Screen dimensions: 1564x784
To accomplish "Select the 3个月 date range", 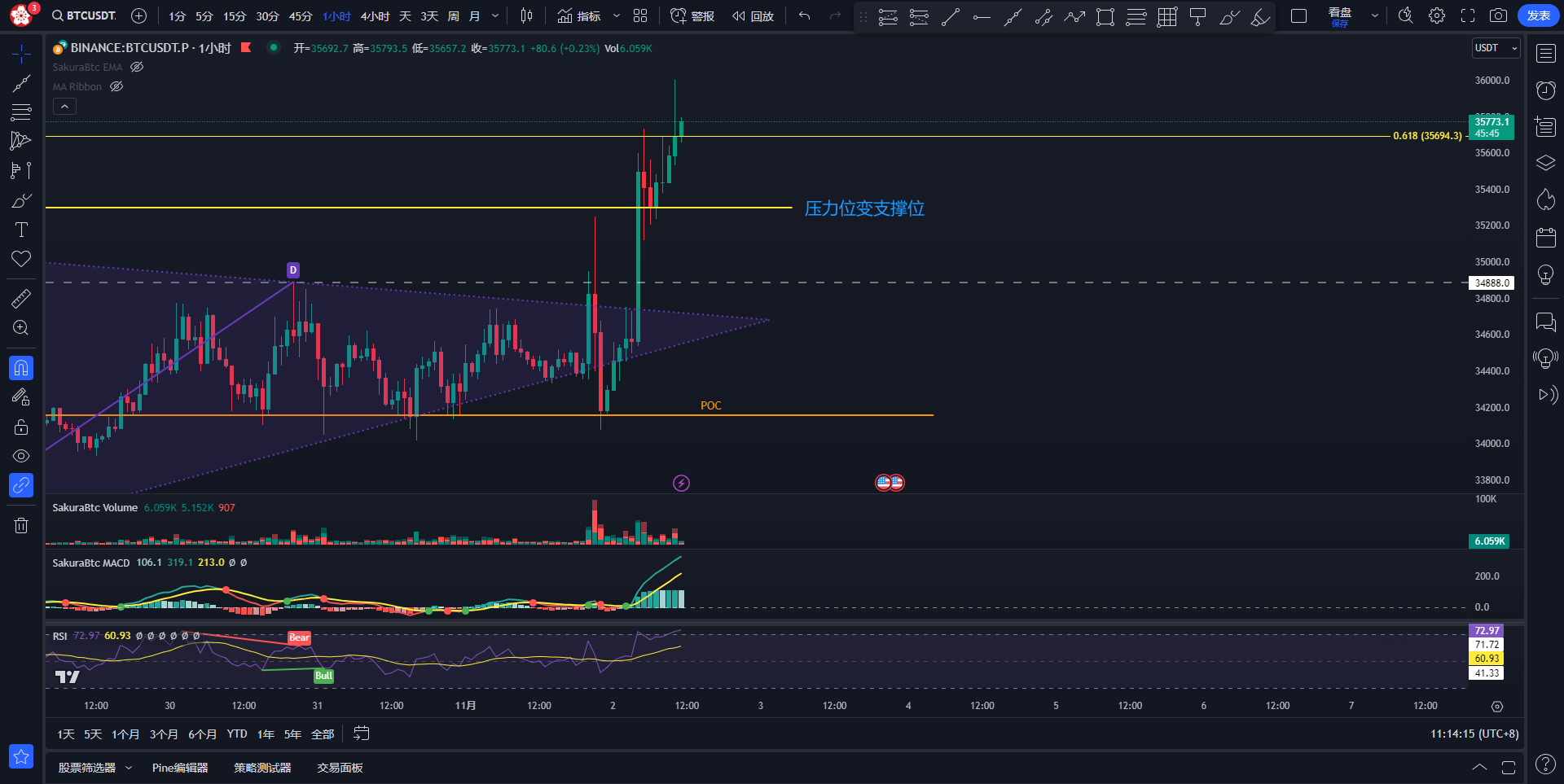I will 164,734.
